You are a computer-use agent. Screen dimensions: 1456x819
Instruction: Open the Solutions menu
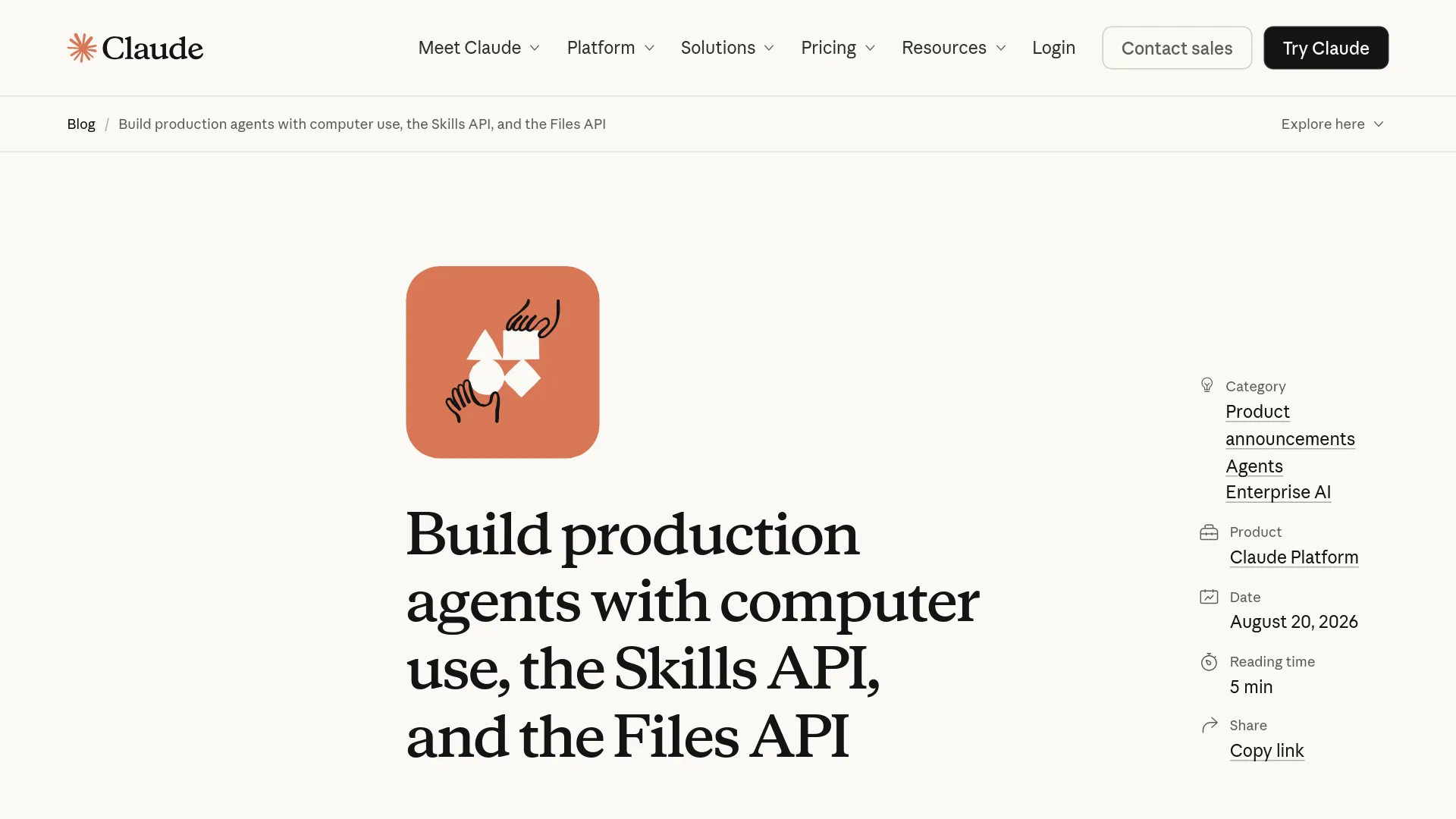(727, 48)
